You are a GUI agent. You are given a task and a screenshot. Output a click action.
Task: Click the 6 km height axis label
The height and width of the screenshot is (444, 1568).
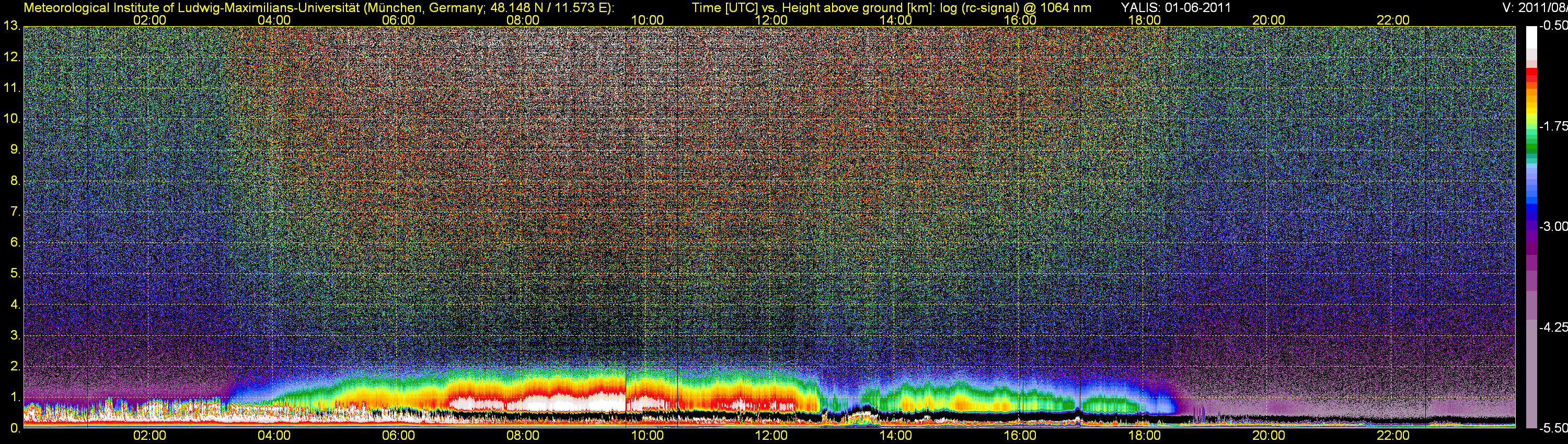click(x=15, y=243)
